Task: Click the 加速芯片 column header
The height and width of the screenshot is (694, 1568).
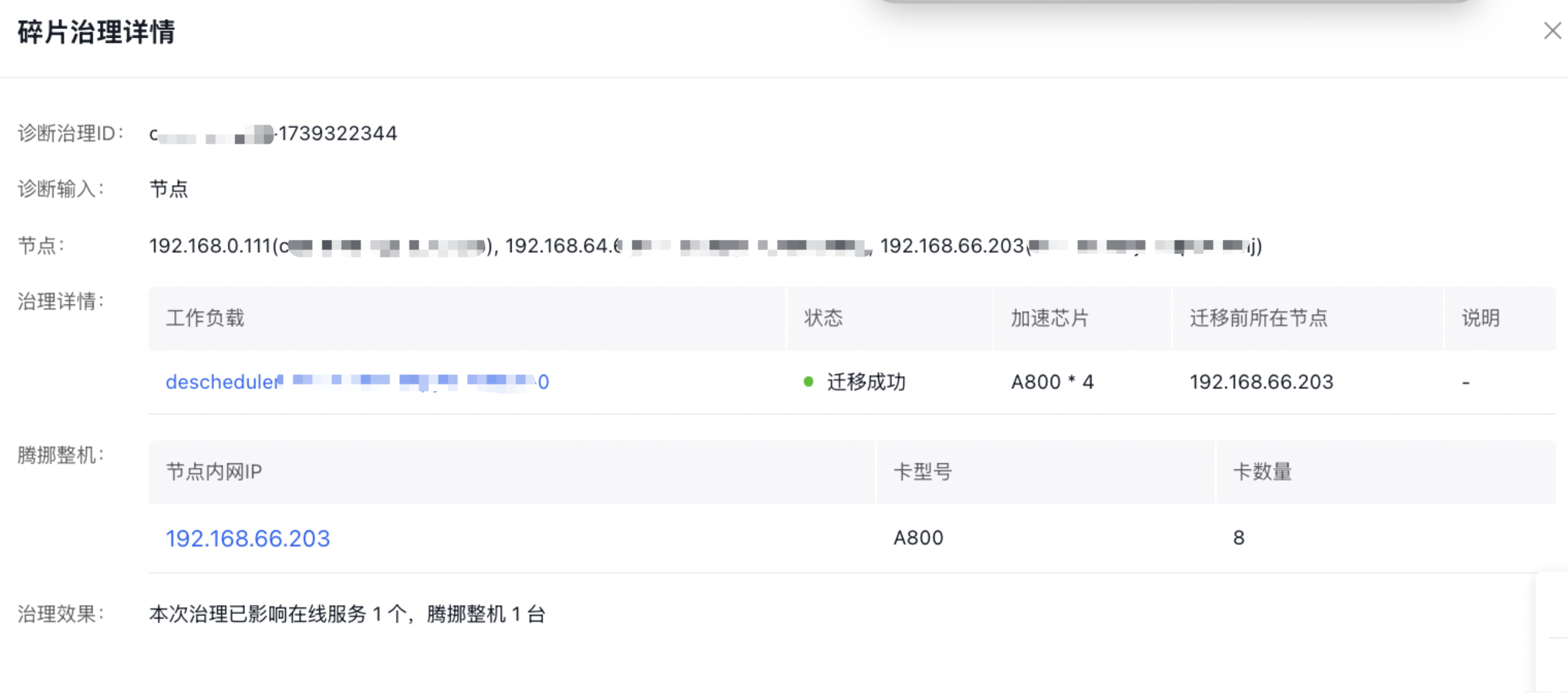Action: pos(1049,318)
